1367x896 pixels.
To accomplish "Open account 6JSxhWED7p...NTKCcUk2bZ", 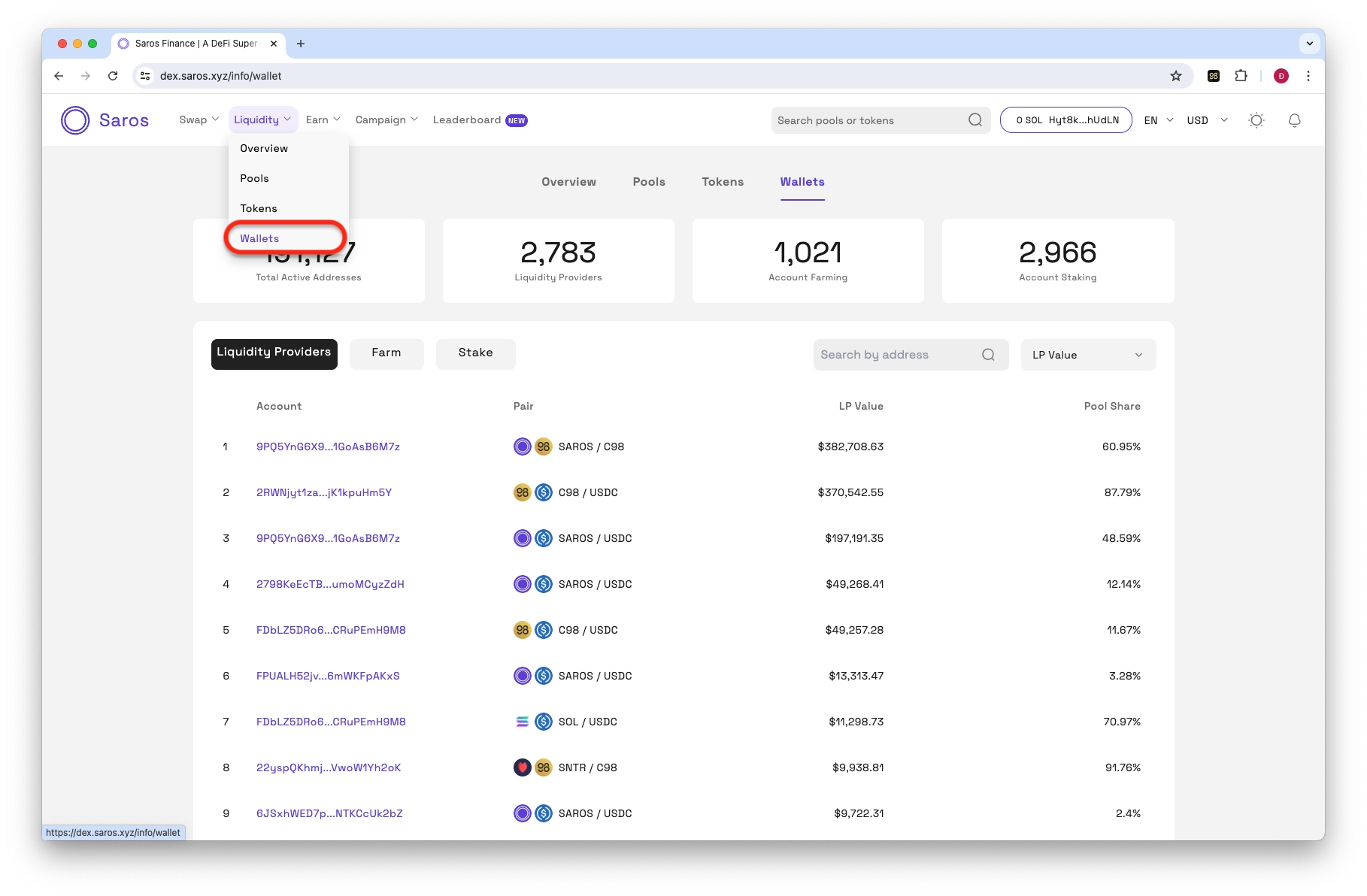I will click(x=329, y=813).
